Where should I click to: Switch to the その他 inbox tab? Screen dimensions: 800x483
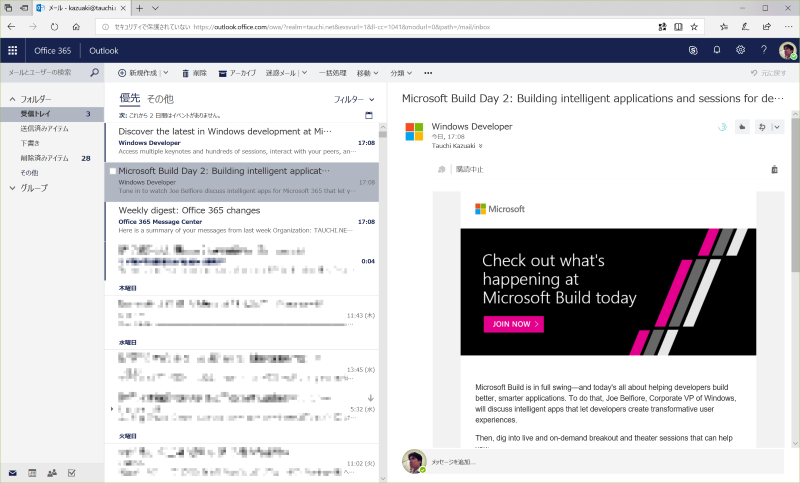[160, 98]
